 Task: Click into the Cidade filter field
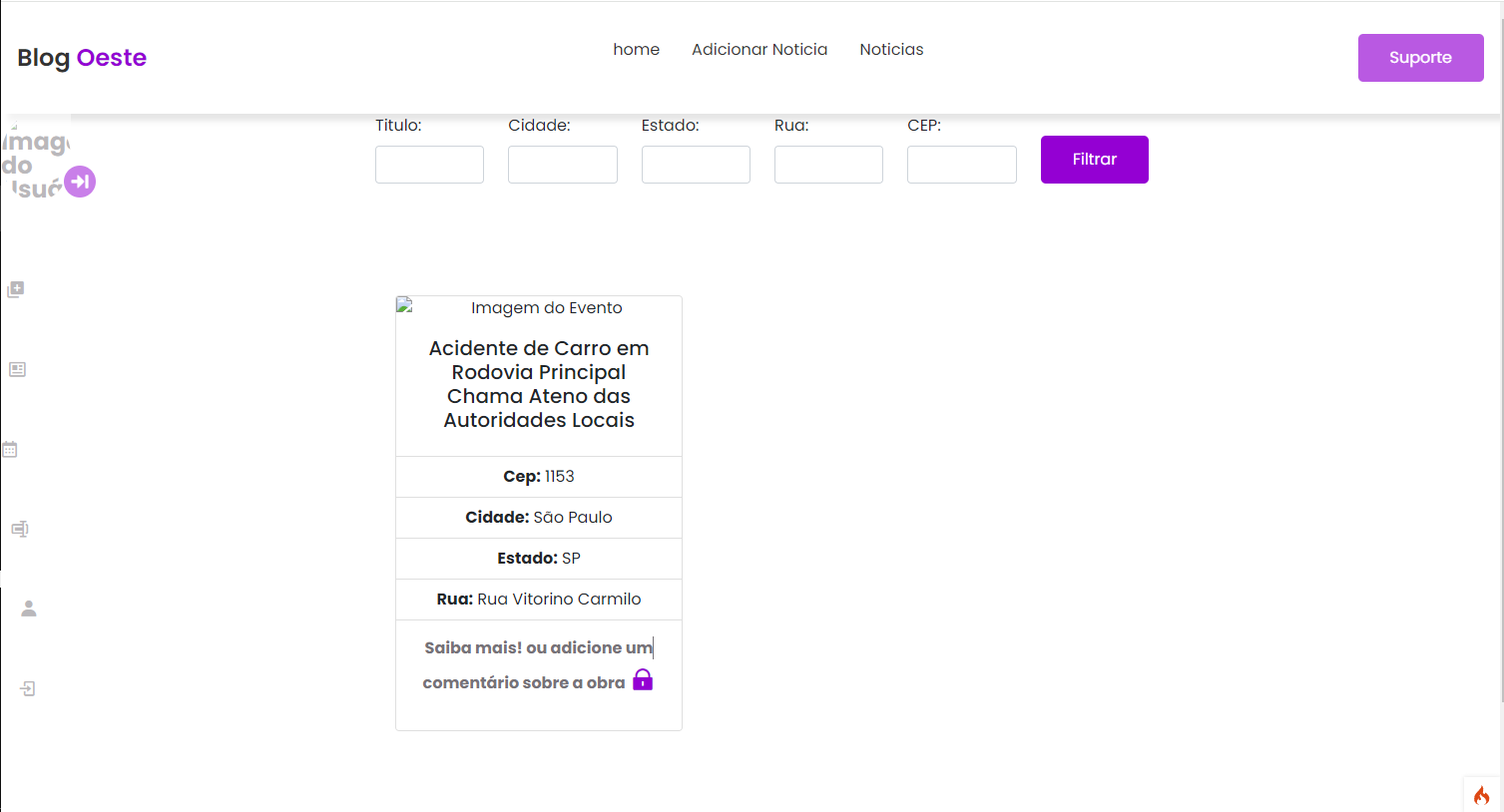pos(562,165)
